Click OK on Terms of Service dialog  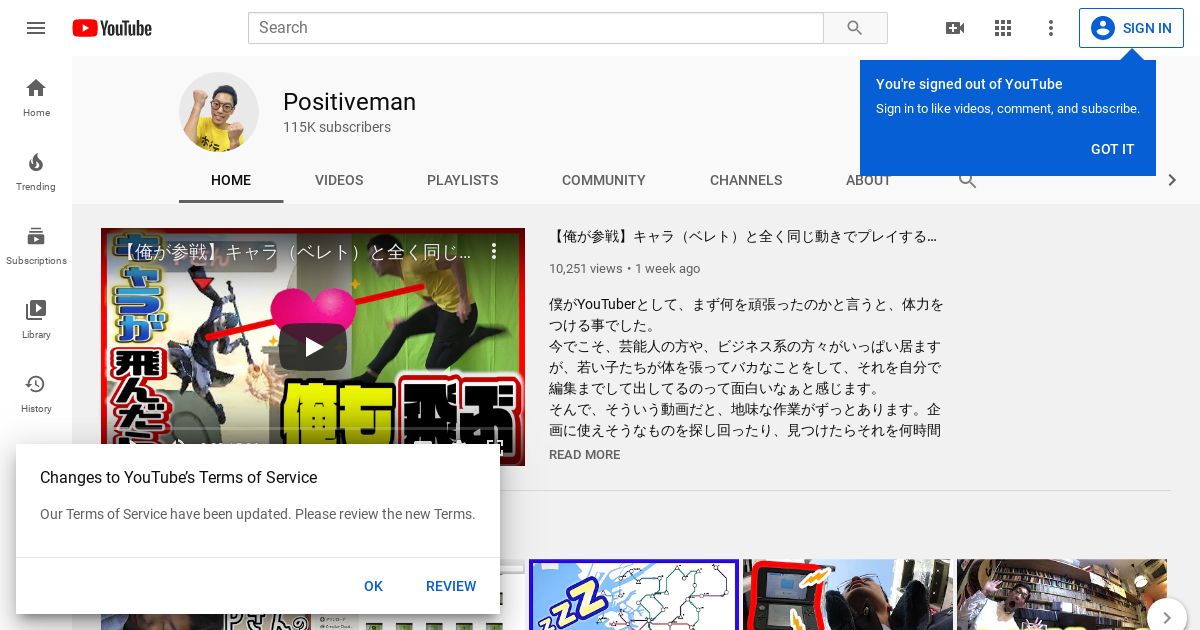click(x=373, y=586)
